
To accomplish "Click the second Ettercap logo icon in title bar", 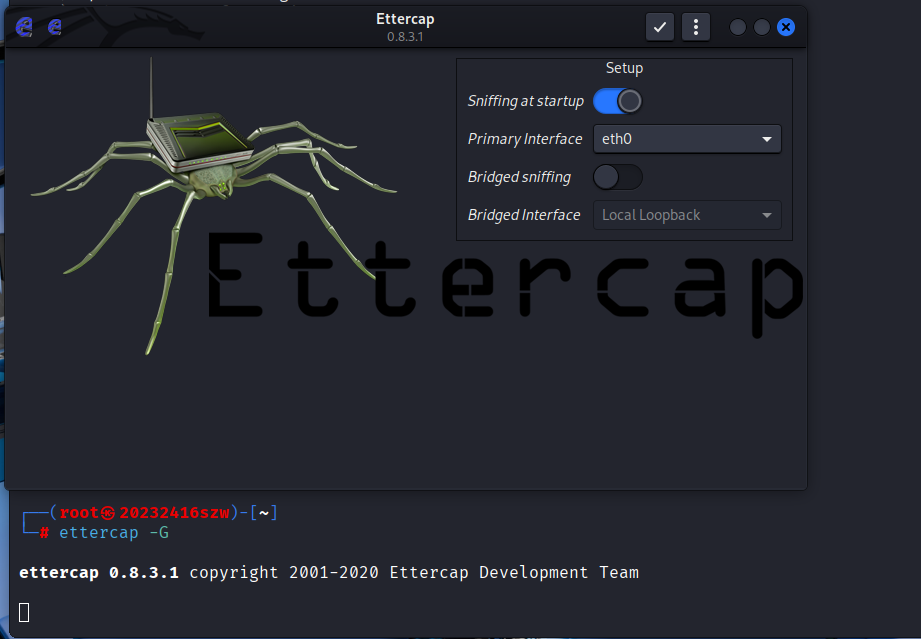I will point(55,27).
